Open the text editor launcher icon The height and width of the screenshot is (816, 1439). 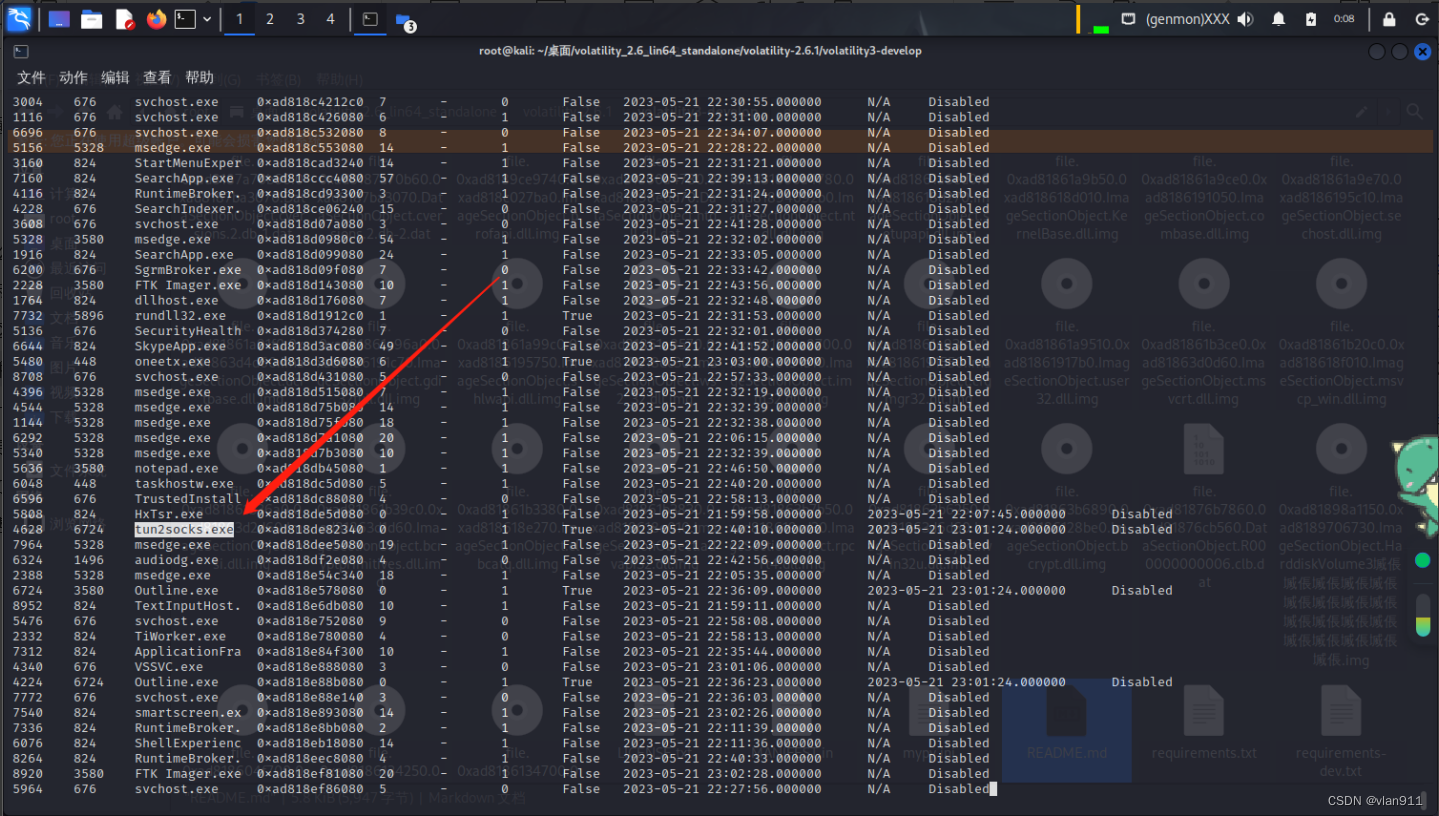tap(124, 19)
